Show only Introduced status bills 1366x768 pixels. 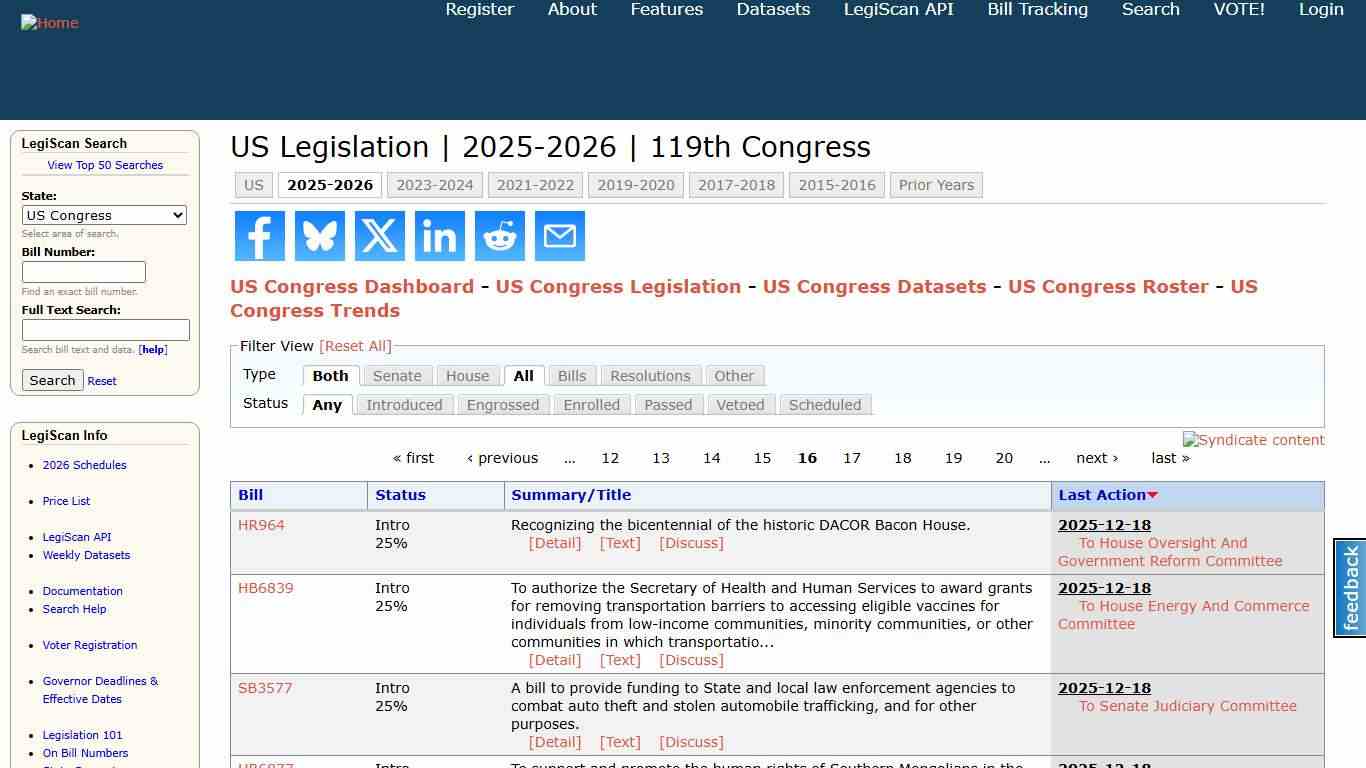click(x=404, y=405)
